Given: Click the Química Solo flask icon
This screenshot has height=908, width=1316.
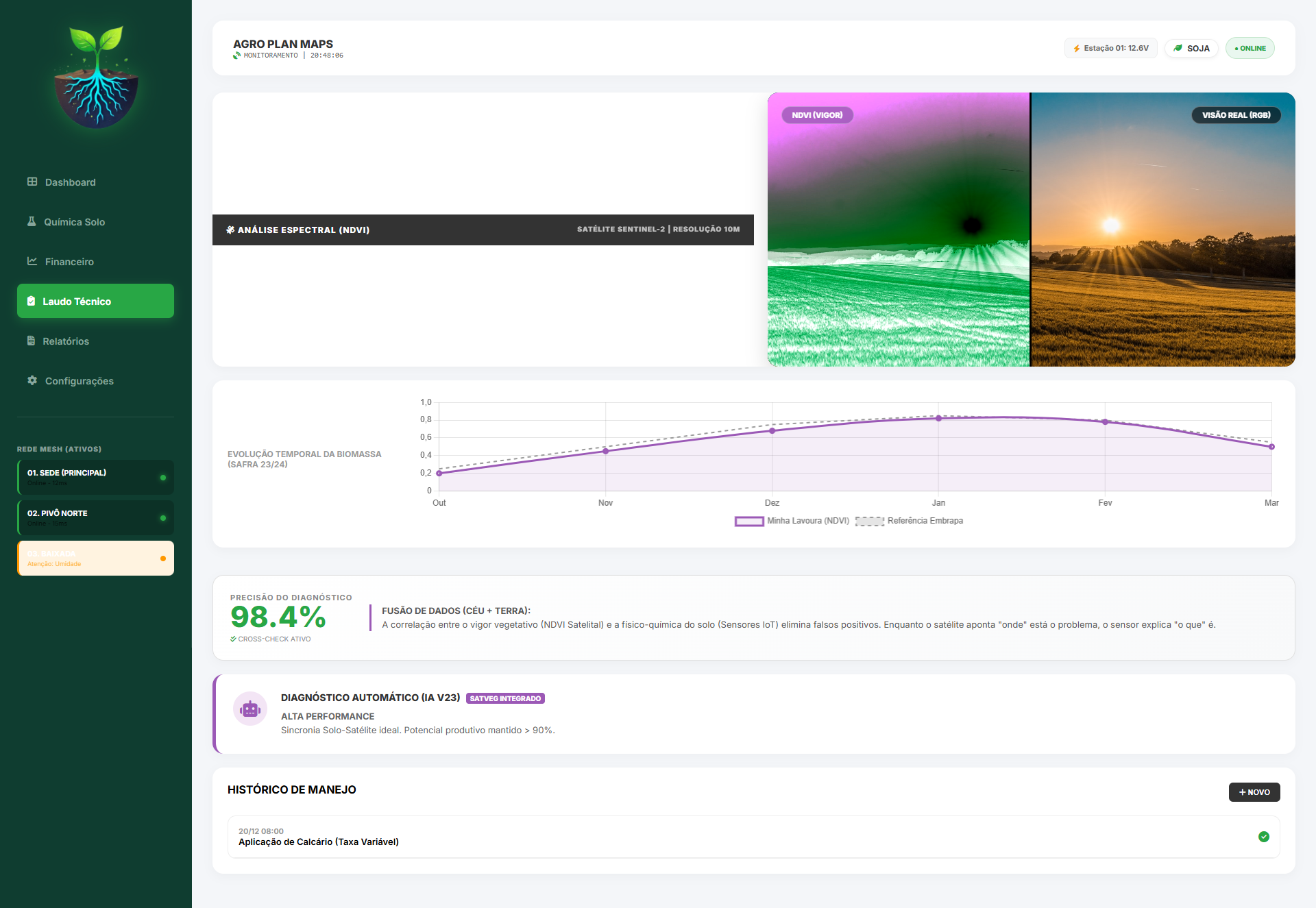Looking at the screenshot, I should (x=32, y=221).
